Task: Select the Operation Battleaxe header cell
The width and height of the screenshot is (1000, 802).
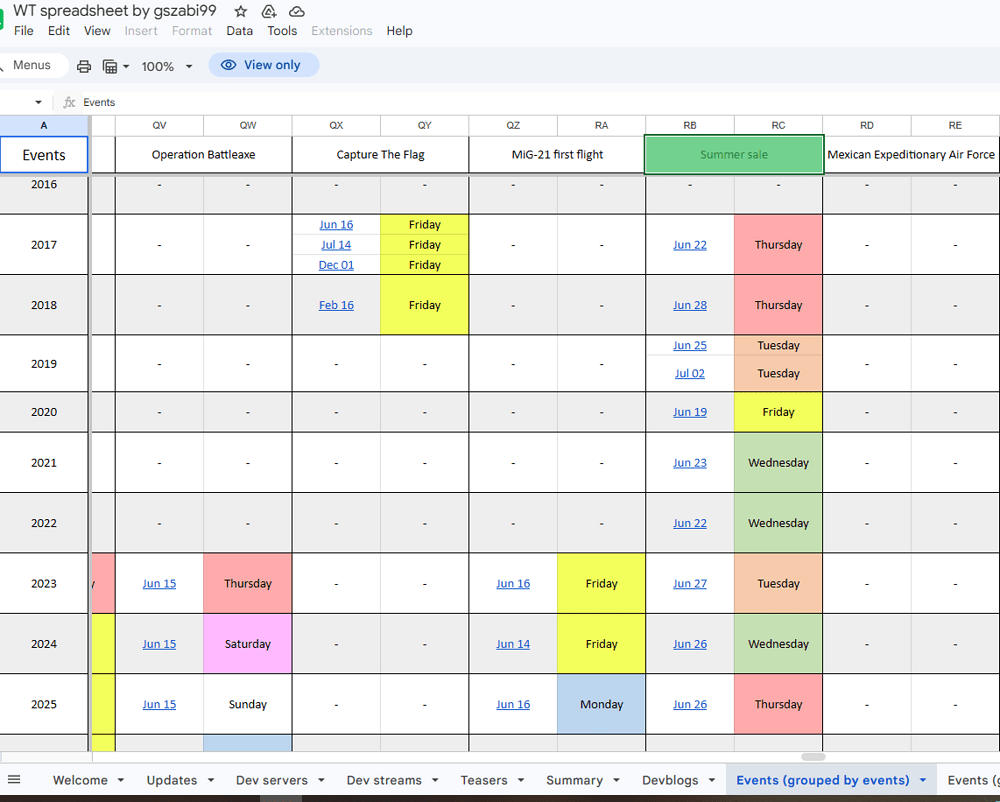Action: (x=203, y=154)
